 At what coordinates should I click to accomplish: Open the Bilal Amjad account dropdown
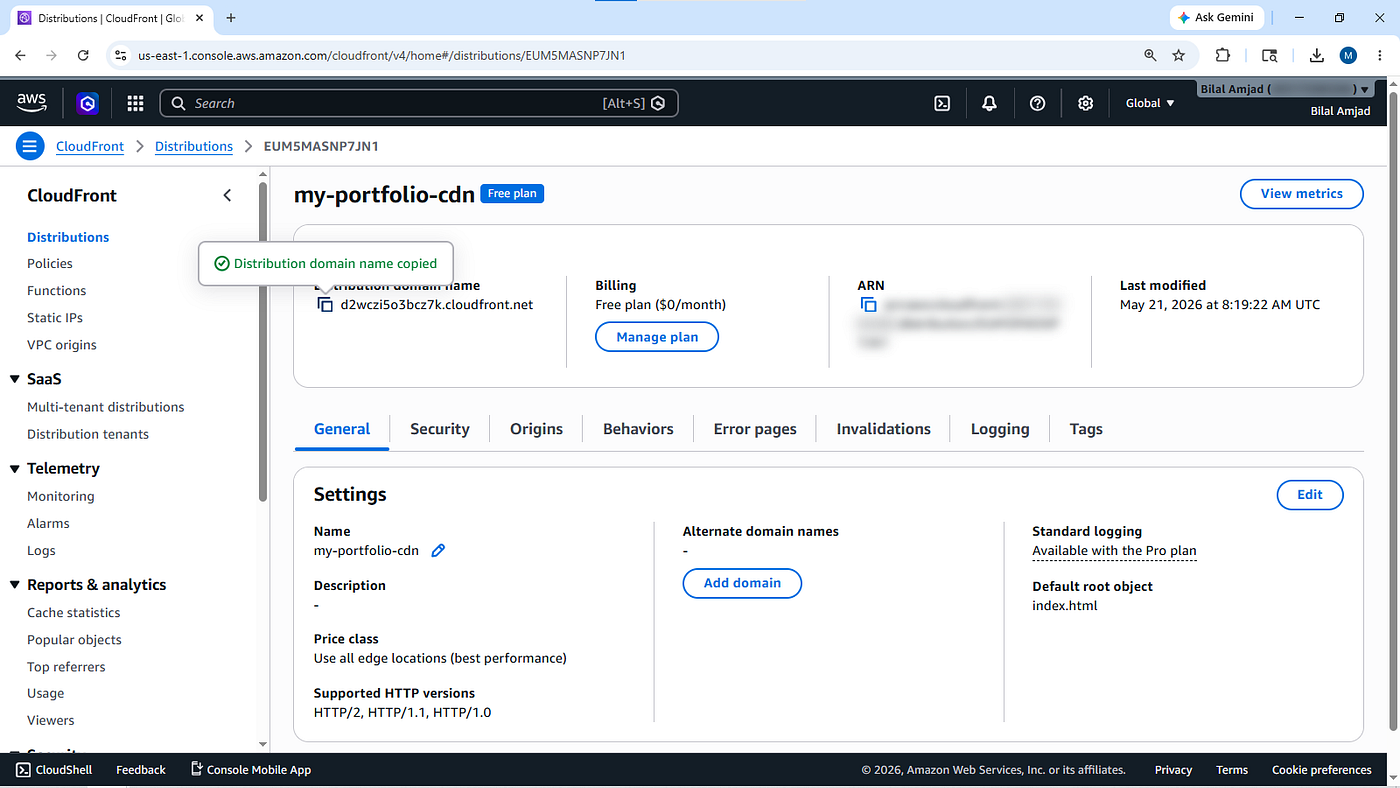click(x=1286, y=89)
